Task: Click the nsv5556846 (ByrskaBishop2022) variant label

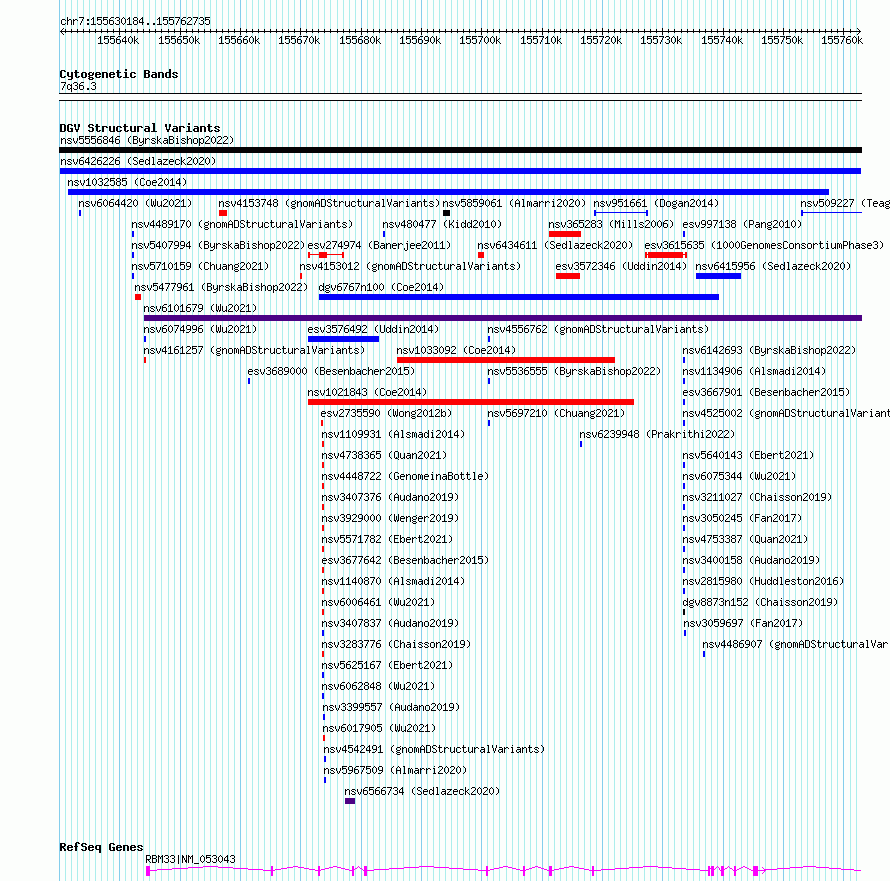Action: (x=147, y=140)
